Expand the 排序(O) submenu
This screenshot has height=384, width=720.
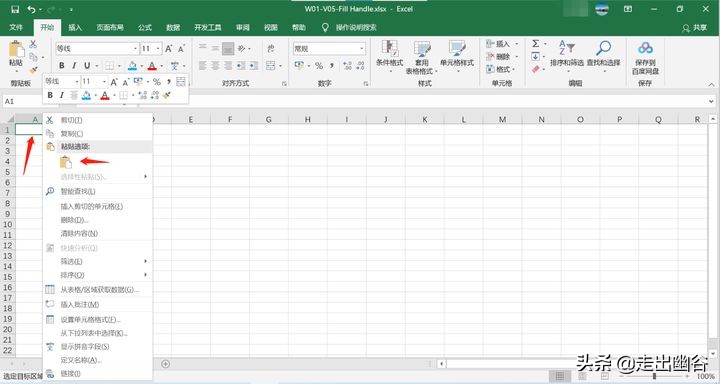tap(98, 275)
